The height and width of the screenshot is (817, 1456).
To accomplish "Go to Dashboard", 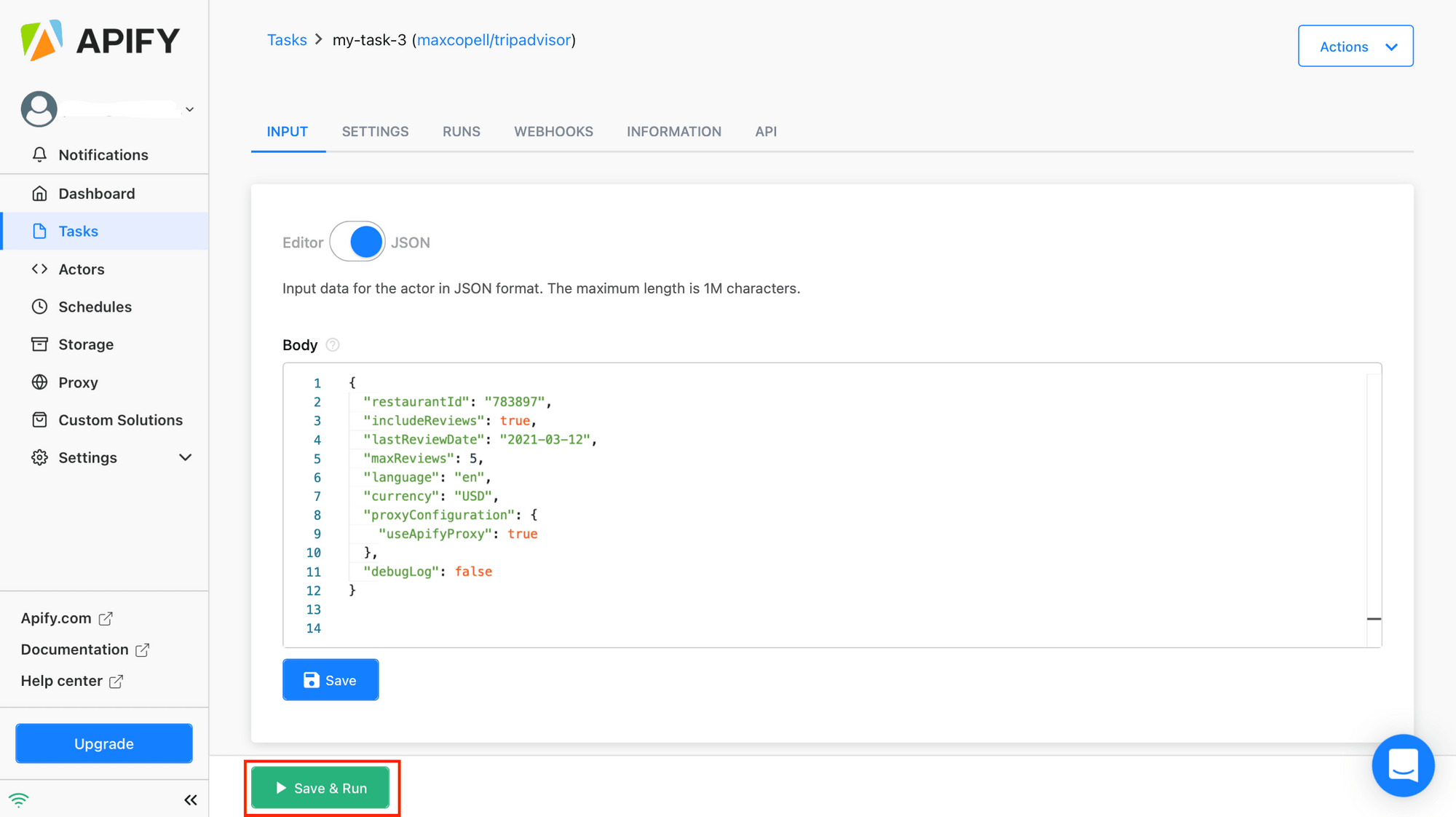I will pos(97,193).
